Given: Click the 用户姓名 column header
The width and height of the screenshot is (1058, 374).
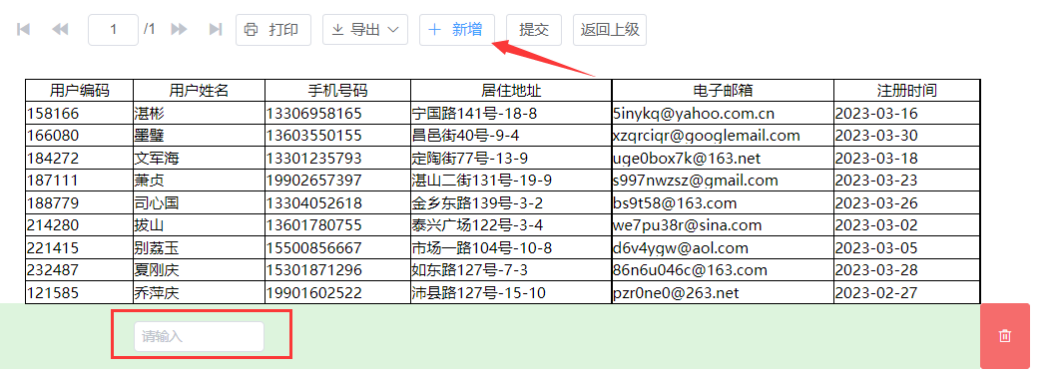Looking at the screenshot, I should coord(199,90).
